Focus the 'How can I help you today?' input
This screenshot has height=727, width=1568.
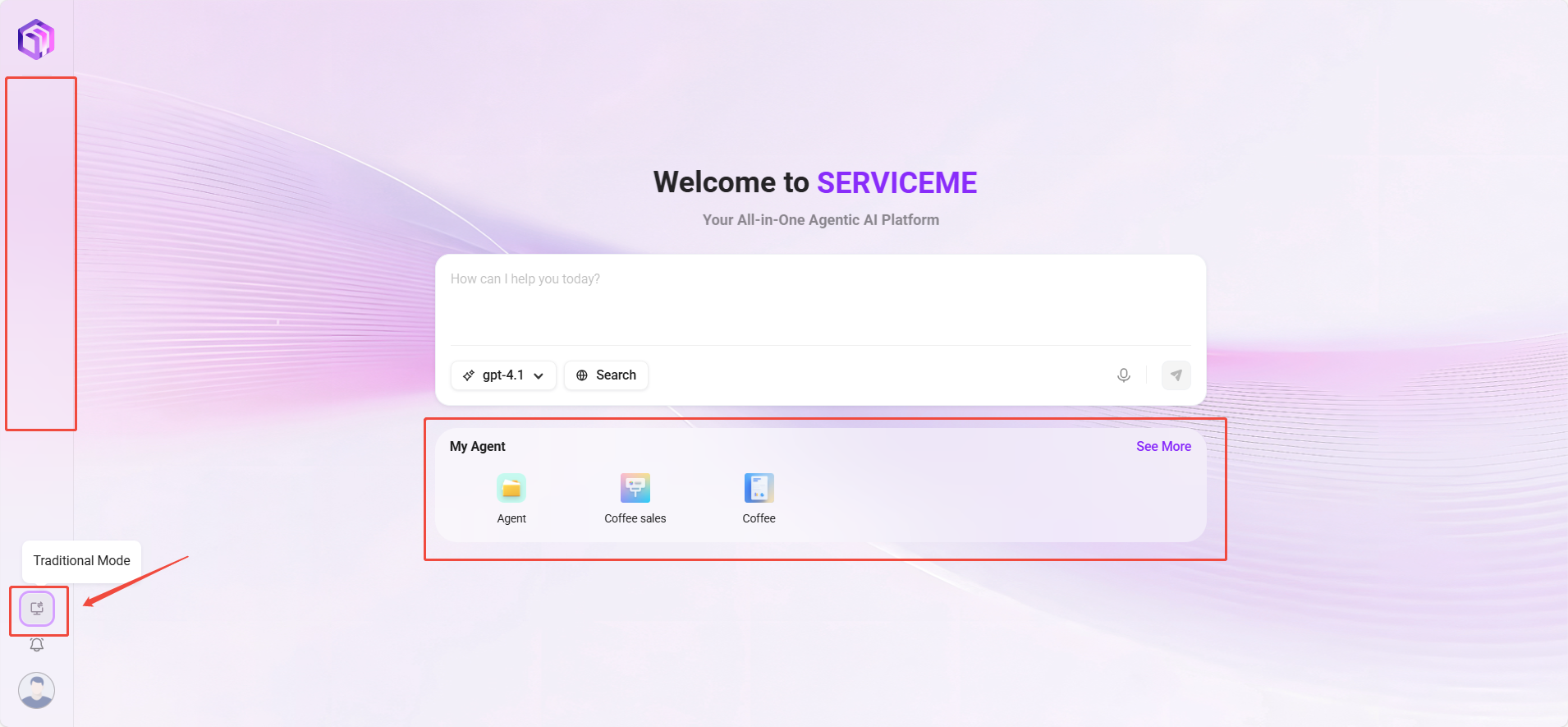coord(819,300)
